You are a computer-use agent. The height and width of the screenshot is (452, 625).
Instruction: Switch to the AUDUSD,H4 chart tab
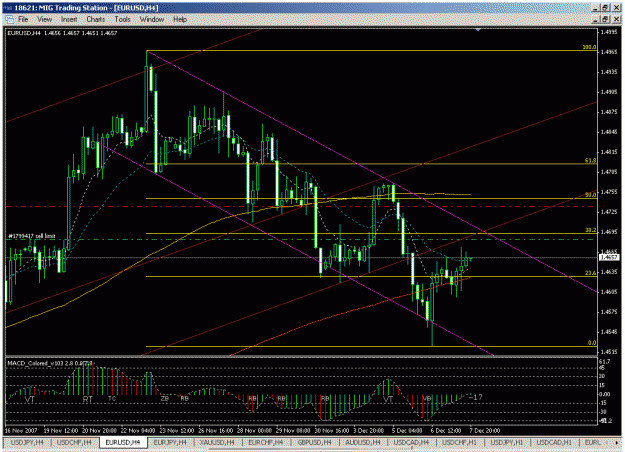click(x=363, y=442)
